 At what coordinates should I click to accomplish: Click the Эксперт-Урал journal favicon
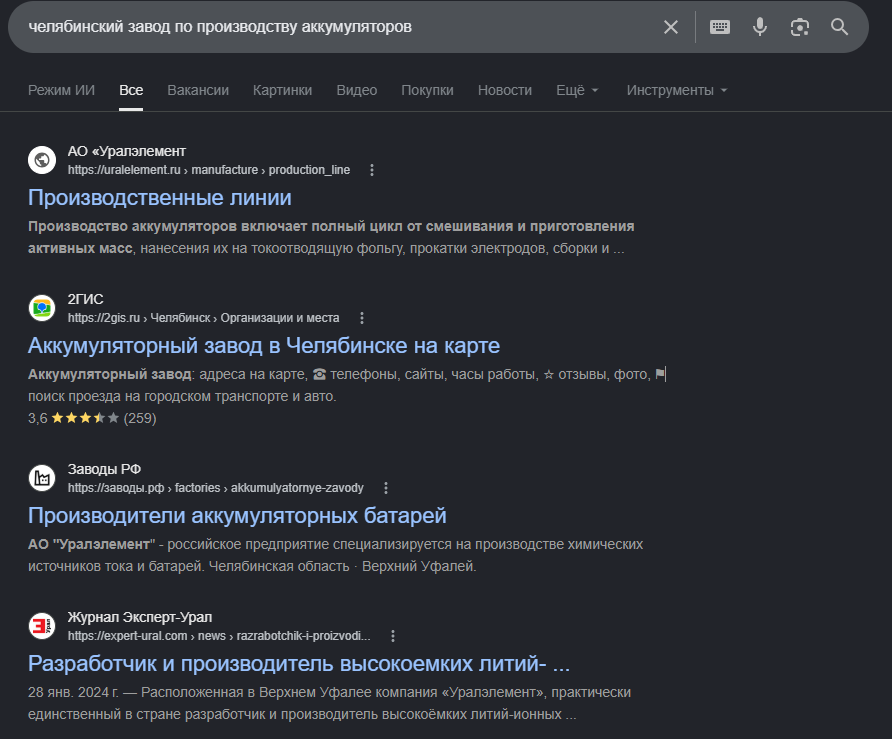coord(42,626)
